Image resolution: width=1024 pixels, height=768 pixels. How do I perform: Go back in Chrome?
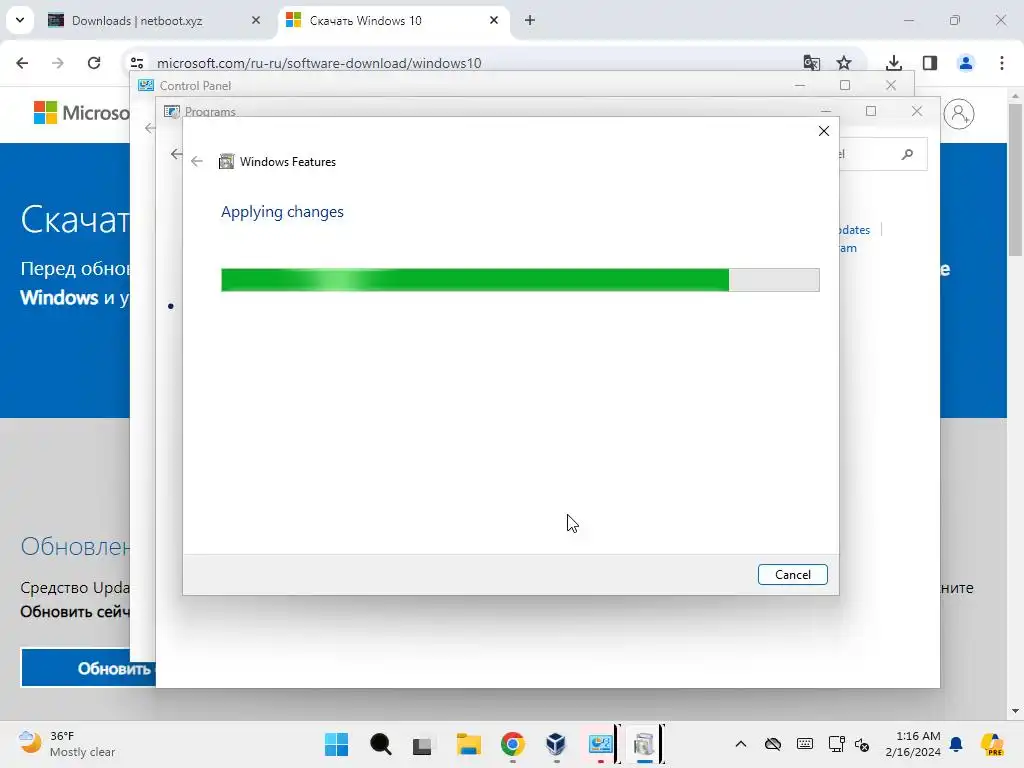coord(22,63)
